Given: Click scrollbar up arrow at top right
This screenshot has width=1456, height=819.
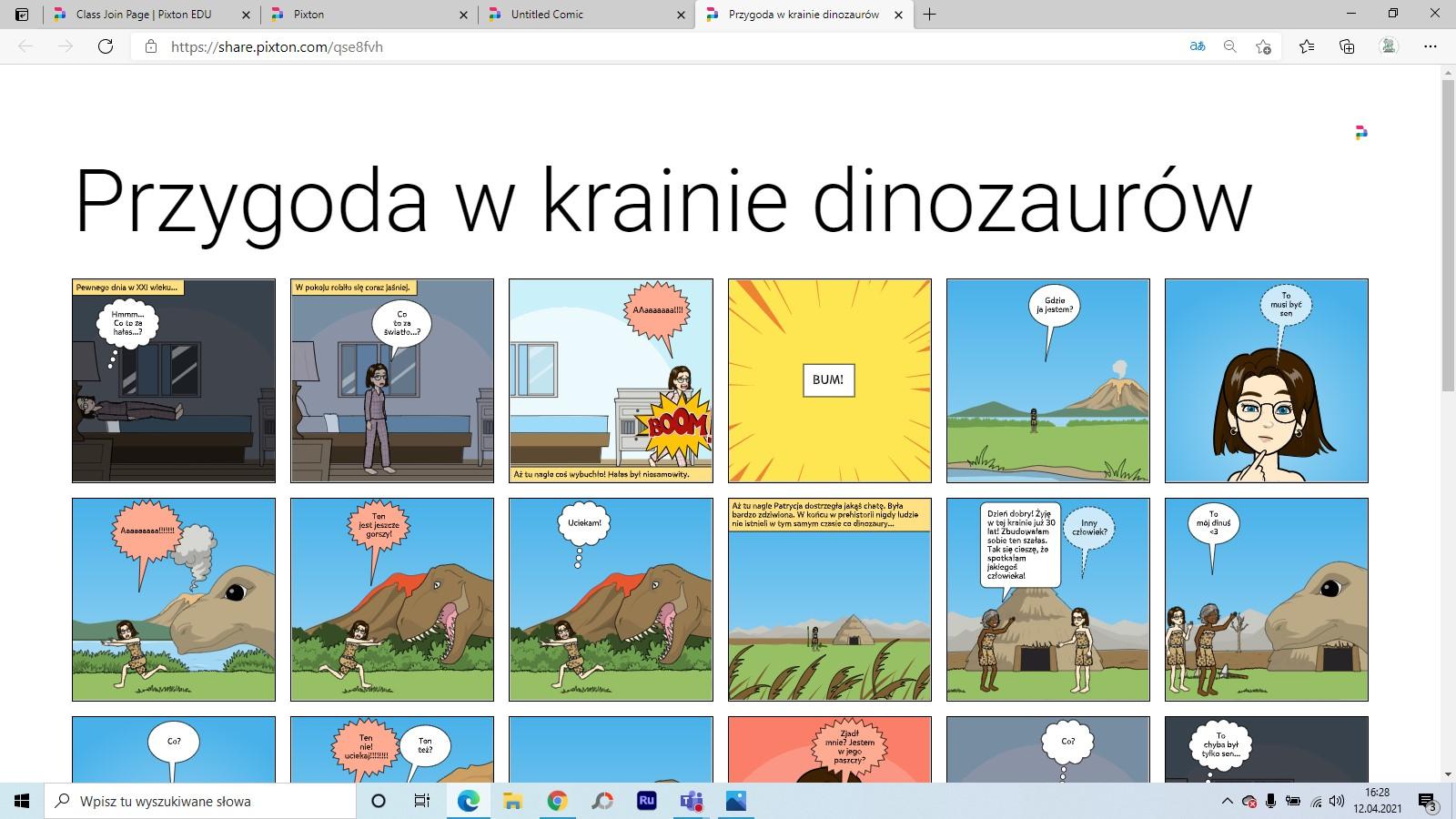Looking at the screenshot, I should [x=1448, y=72].
